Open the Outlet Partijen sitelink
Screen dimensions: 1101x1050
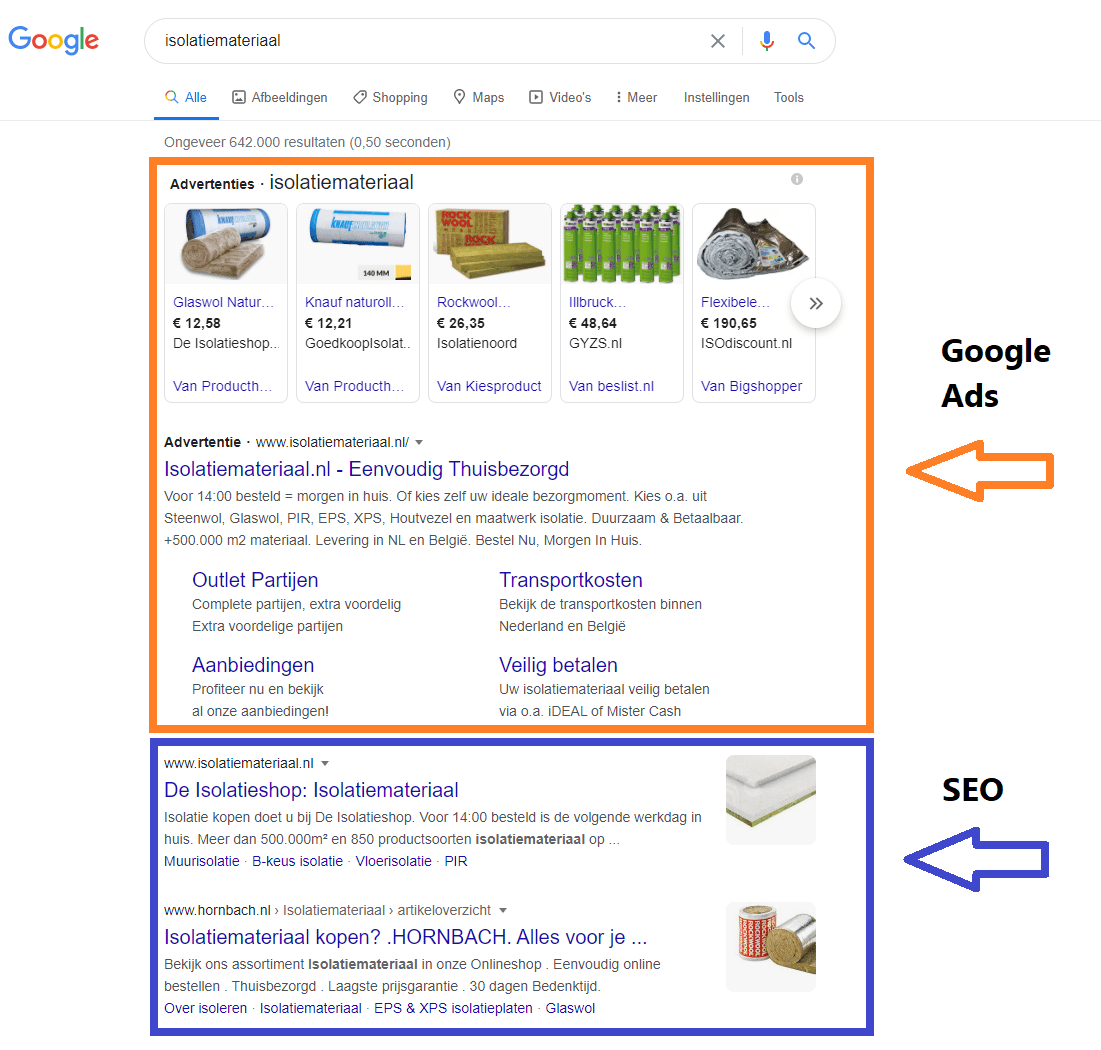click(x=254, y=580)
